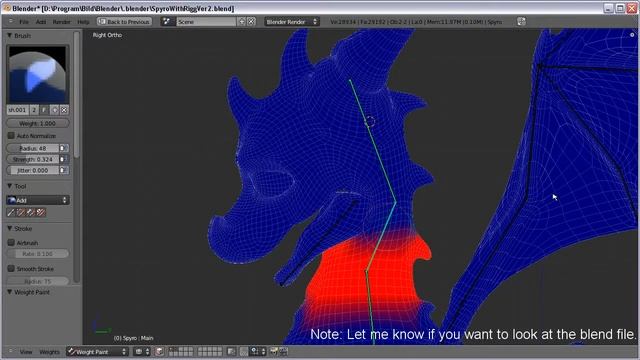Open the Blender Render engine dropdown
This screenshot has height=360, width=640.
coord(291,22)
